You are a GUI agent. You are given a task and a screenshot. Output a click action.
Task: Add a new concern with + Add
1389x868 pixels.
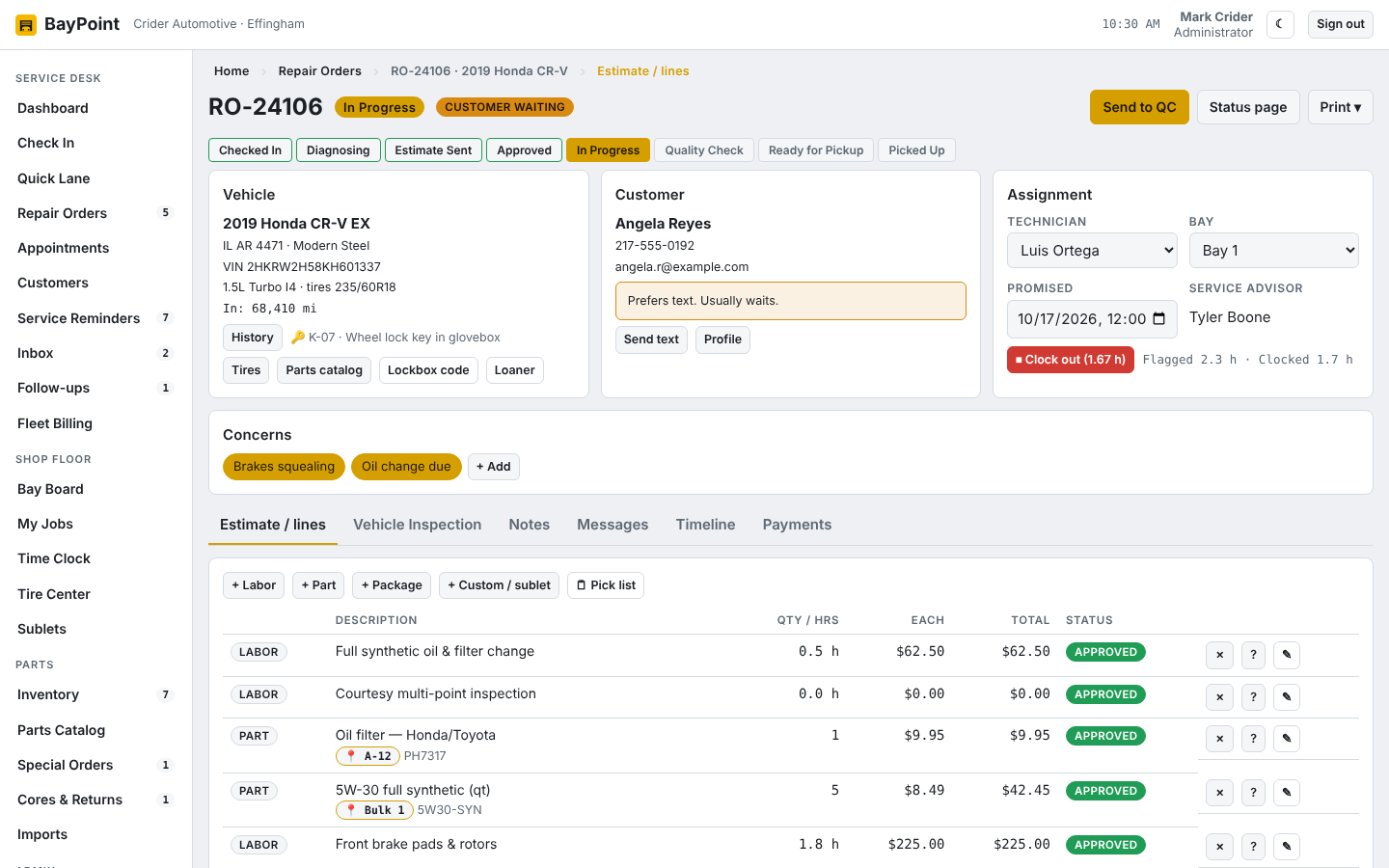tap(494, 467)
